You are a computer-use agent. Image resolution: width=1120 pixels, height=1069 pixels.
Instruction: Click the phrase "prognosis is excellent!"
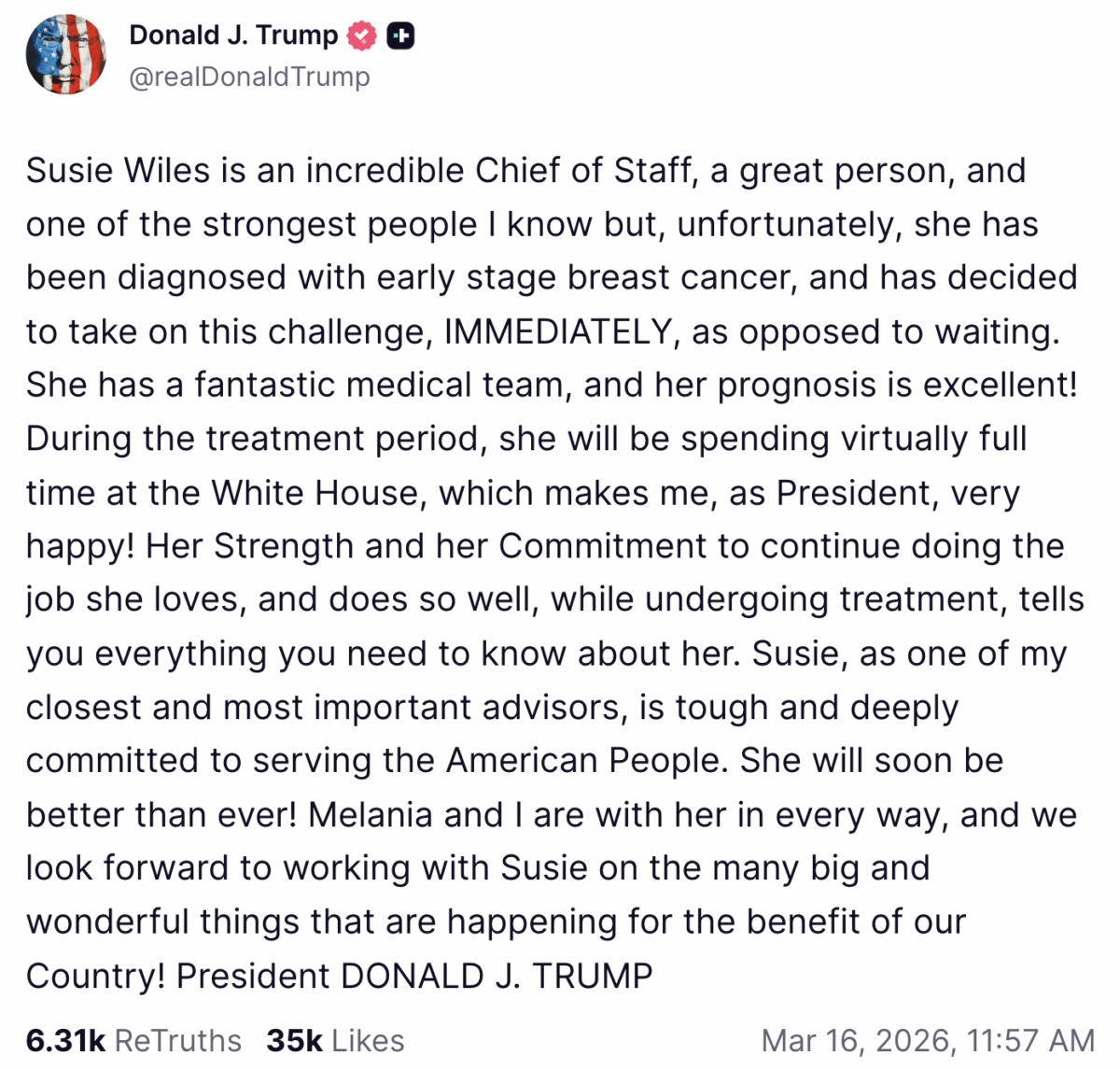tap(897, 386)
